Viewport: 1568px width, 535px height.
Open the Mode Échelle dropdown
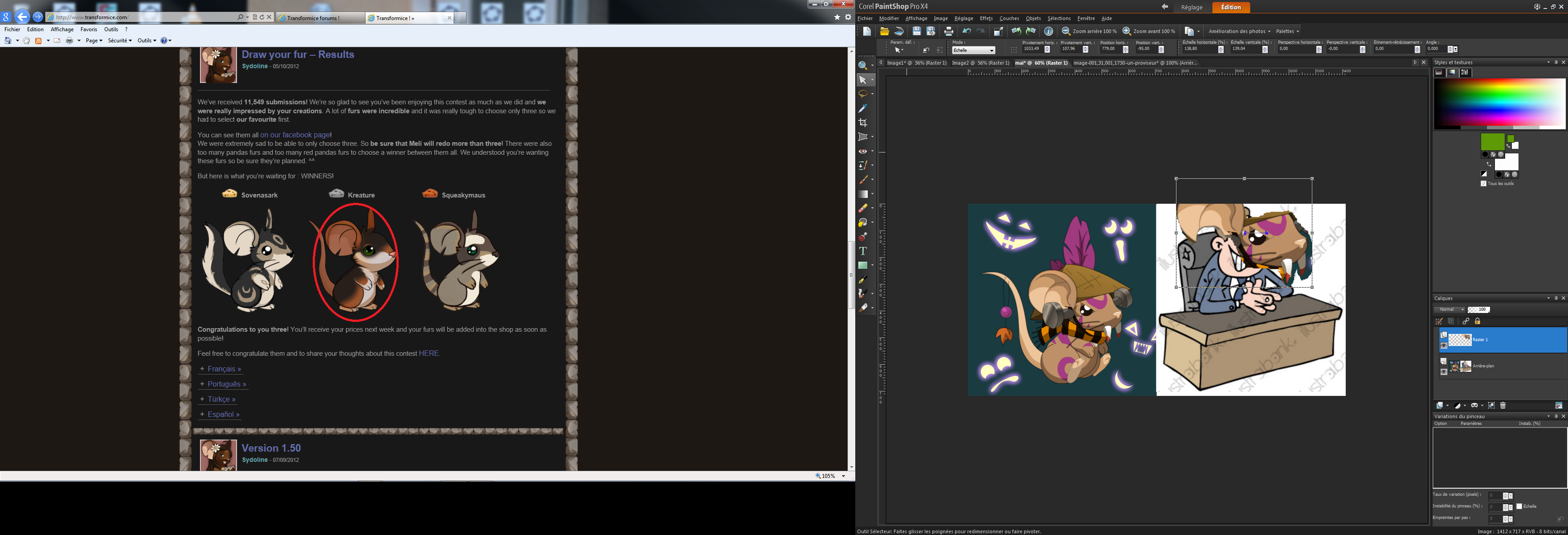click(973, 50)
